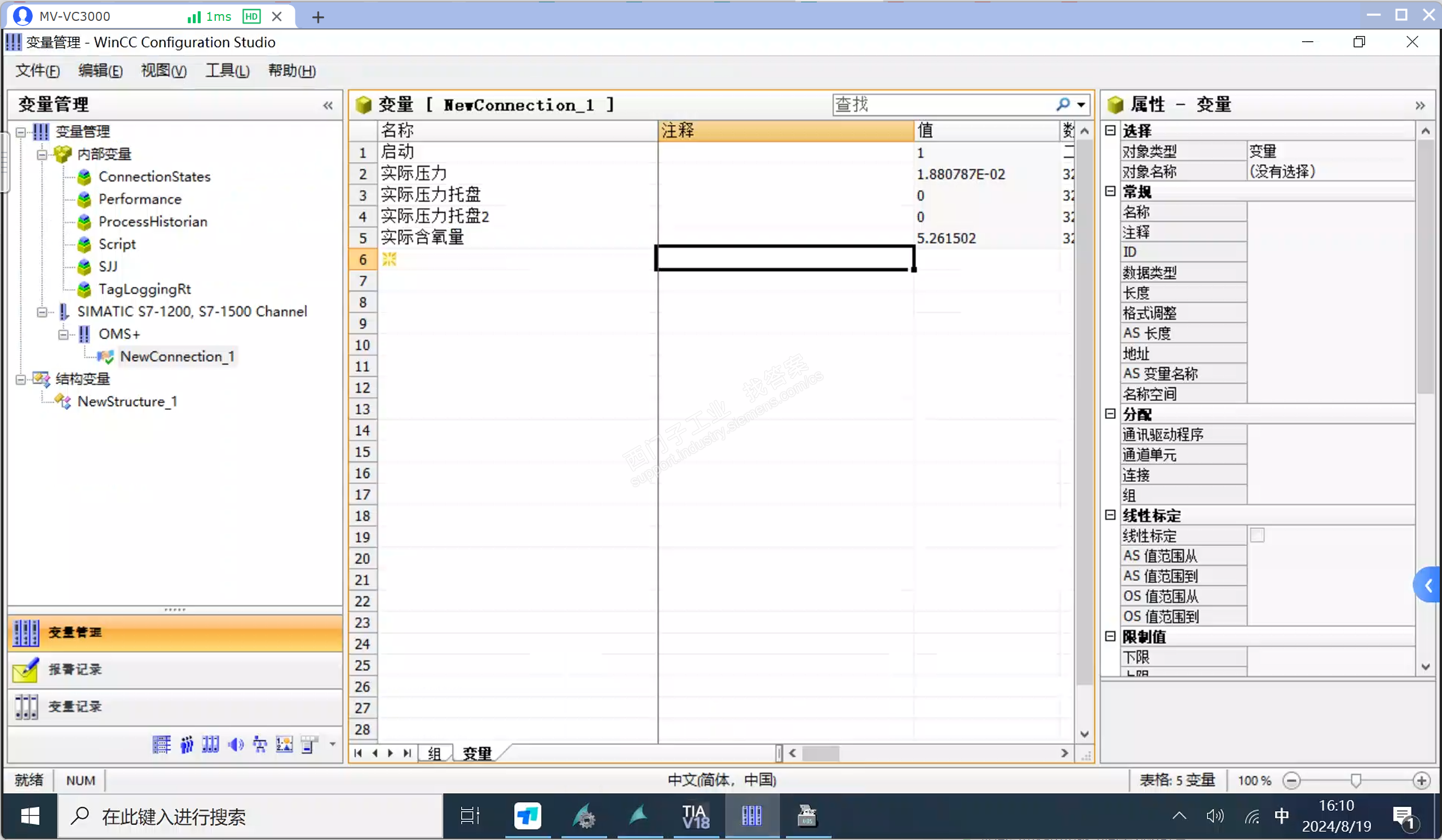The image size is (1442, 840).
Task: Collapse the 线性标定 property group toggle
Action: 1110,515
